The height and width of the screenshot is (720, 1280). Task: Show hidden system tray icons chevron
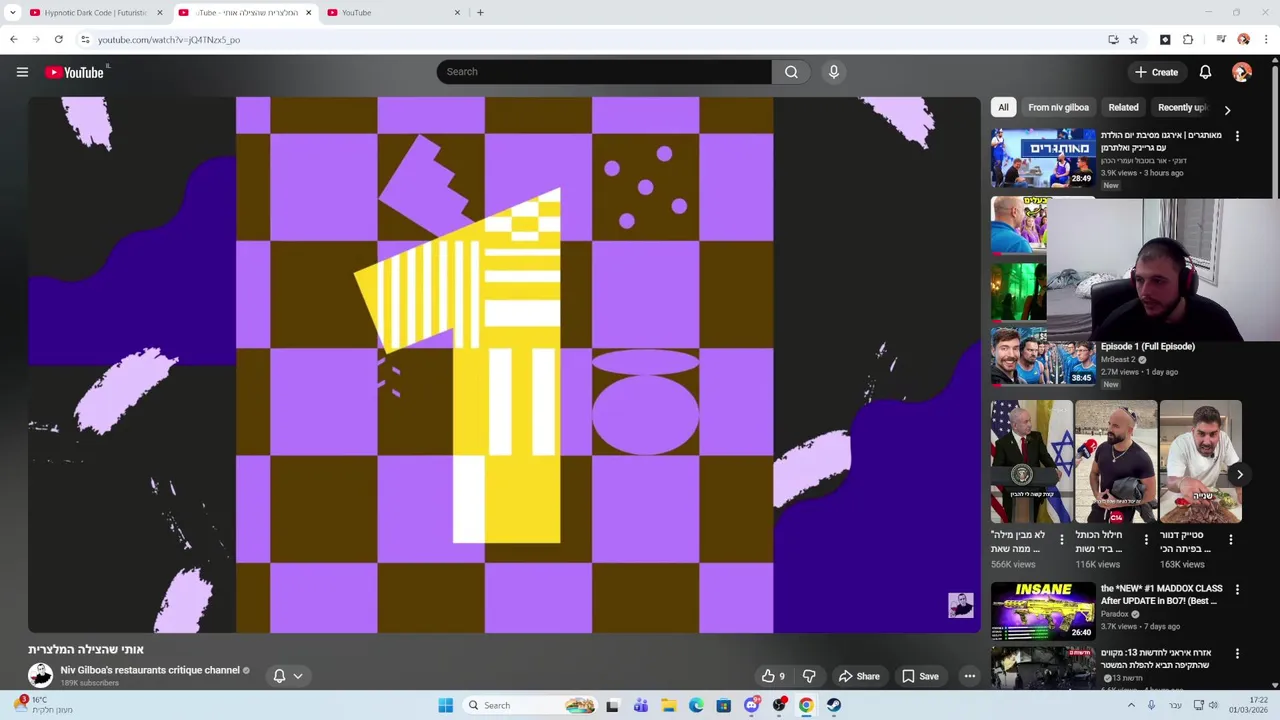1132,705
